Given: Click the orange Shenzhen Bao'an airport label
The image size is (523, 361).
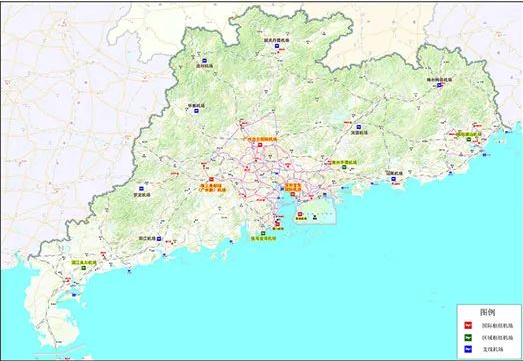Looking at the screenshot, I should (x=293, y=187).
